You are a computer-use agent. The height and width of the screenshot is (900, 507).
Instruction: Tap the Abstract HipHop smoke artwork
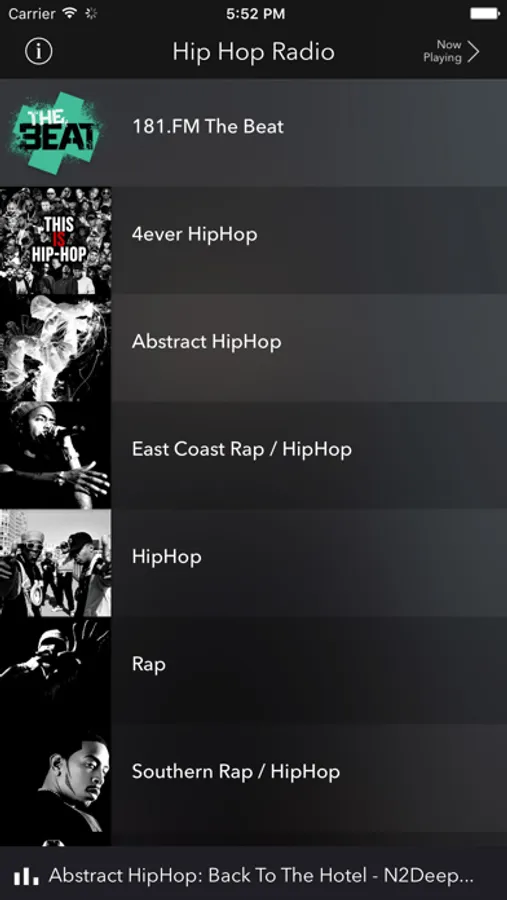click(x=56, y=348)
